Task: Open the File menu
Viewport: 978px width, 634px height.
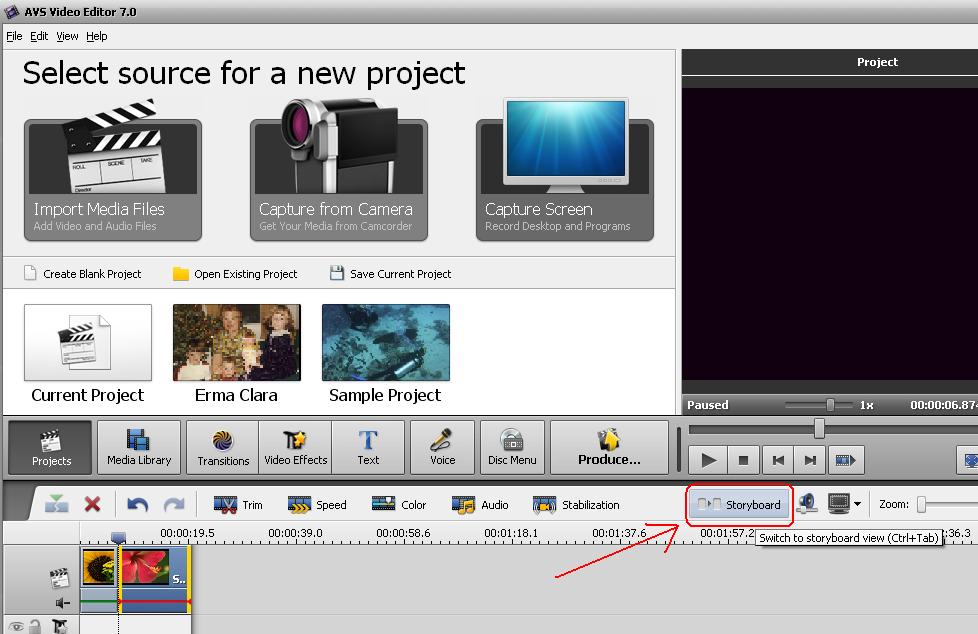Action: point(14,36)
